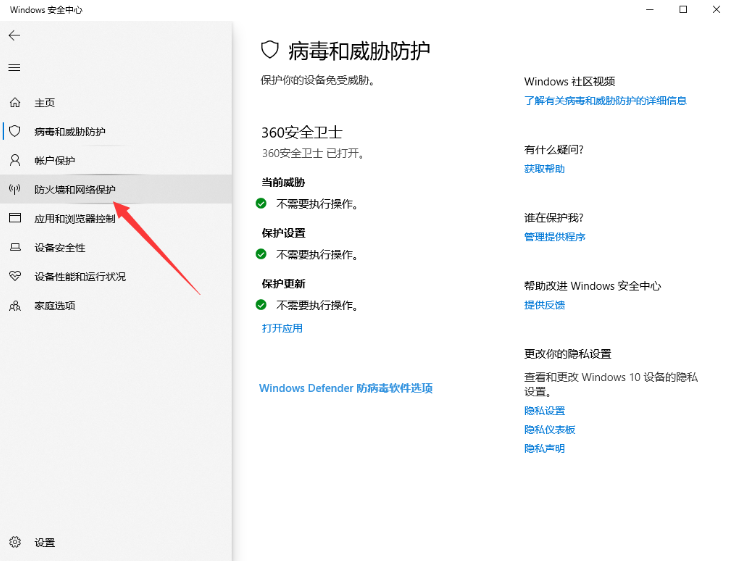
Task: Click the 了解有关病毒和威胁防护的详细信息 link
Action: point(605,101)
